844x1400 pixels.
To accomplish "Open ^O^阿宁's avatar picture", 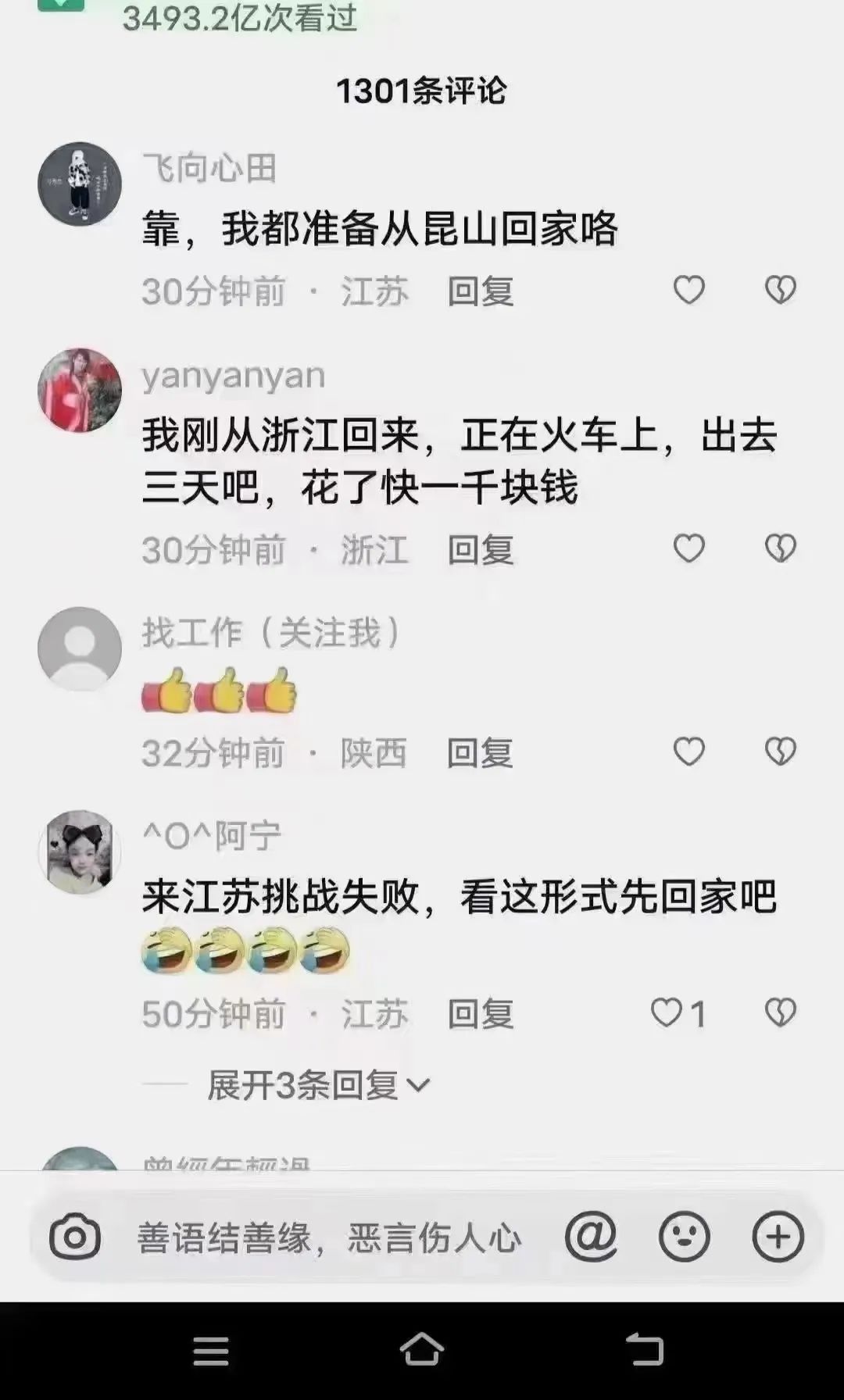I will pos(80,852).
